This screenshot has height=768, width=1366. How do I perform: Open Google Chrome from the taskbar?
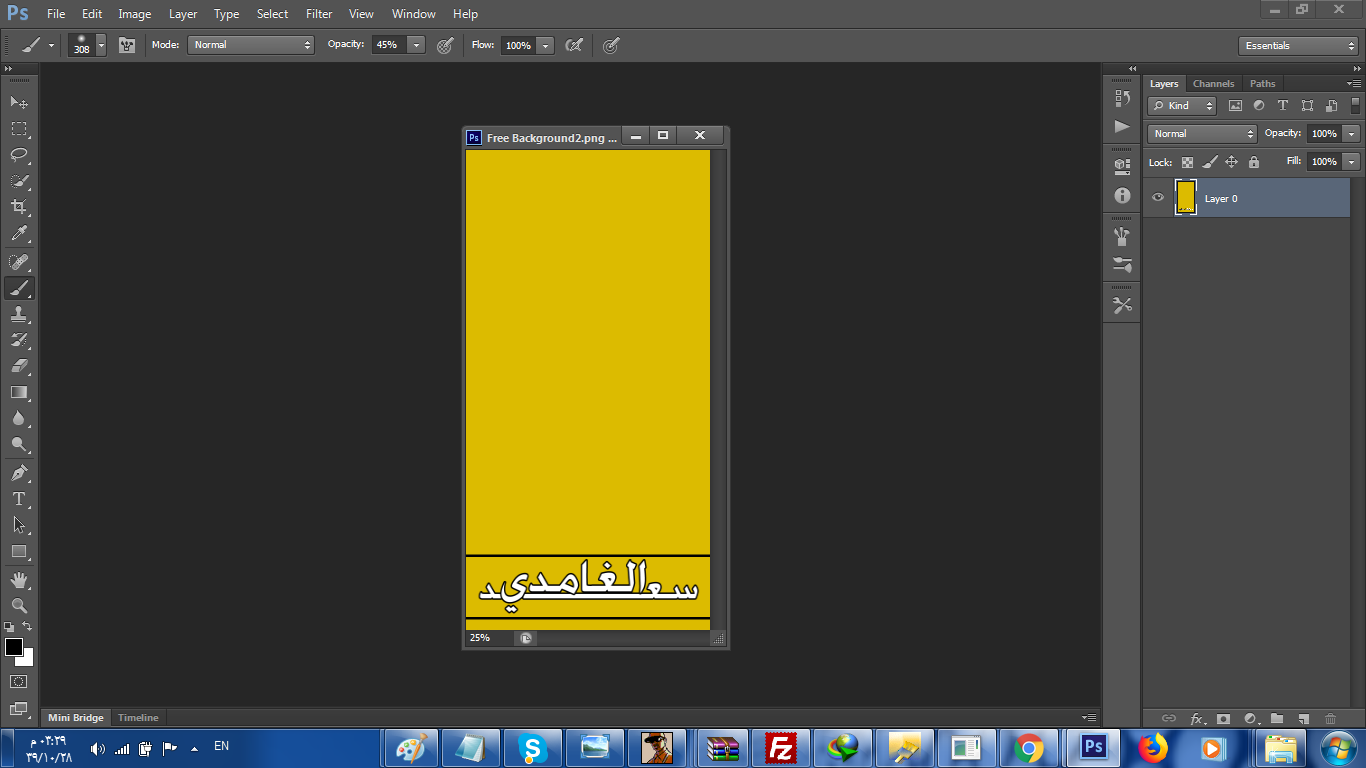pyautogui.click(x=1028, y=748)
